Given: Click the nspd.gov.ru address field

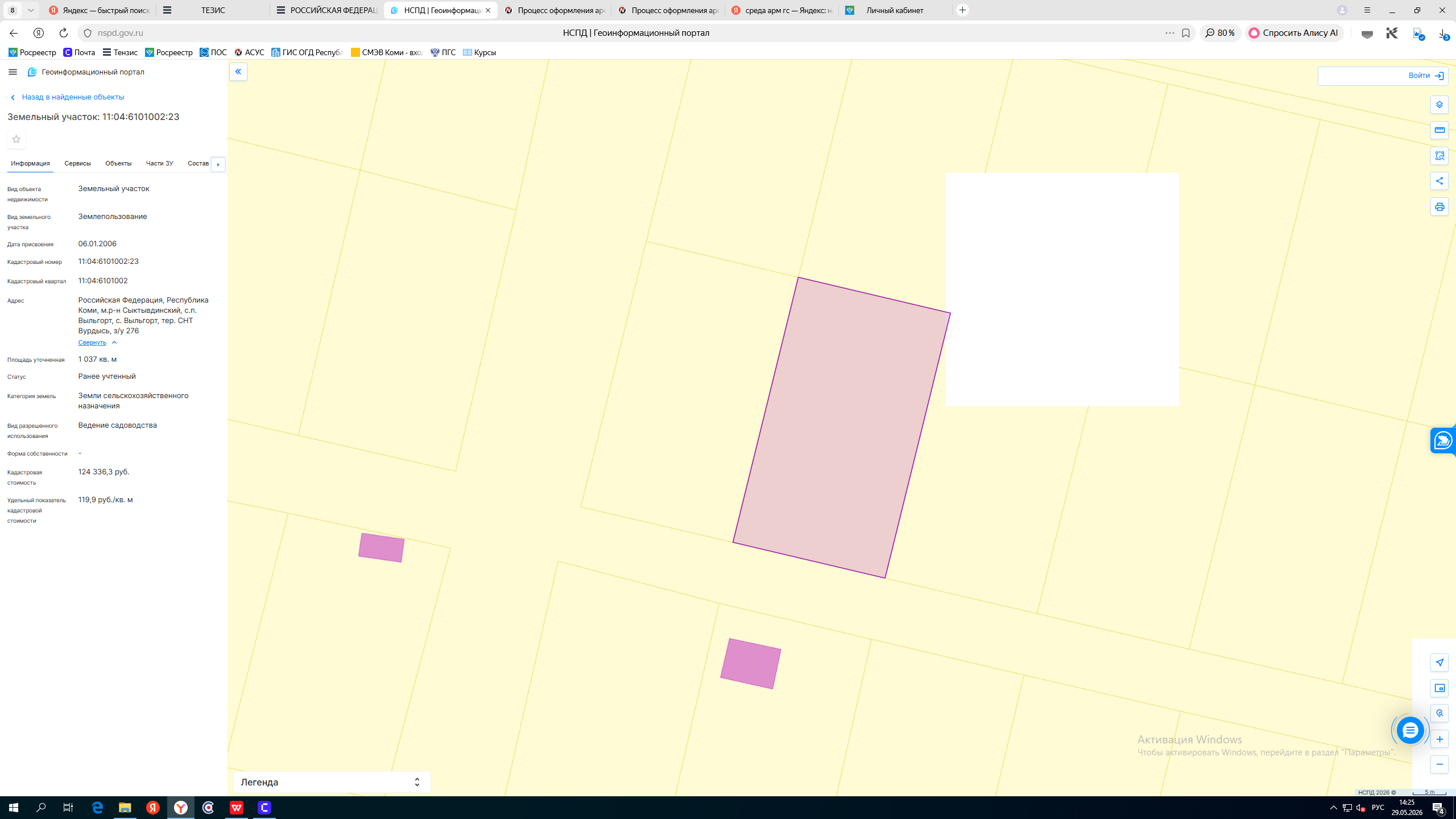Looking at the screenshot, I should 120,33.
